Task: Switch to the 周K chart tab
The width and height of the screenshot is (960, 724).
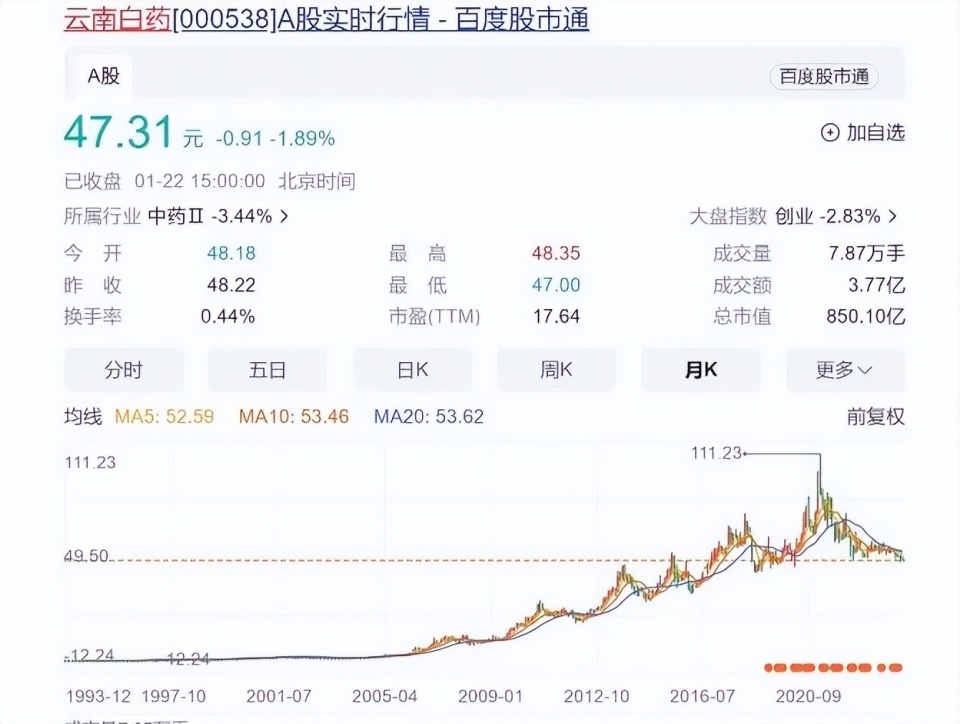Action: [x=557, y=370]
